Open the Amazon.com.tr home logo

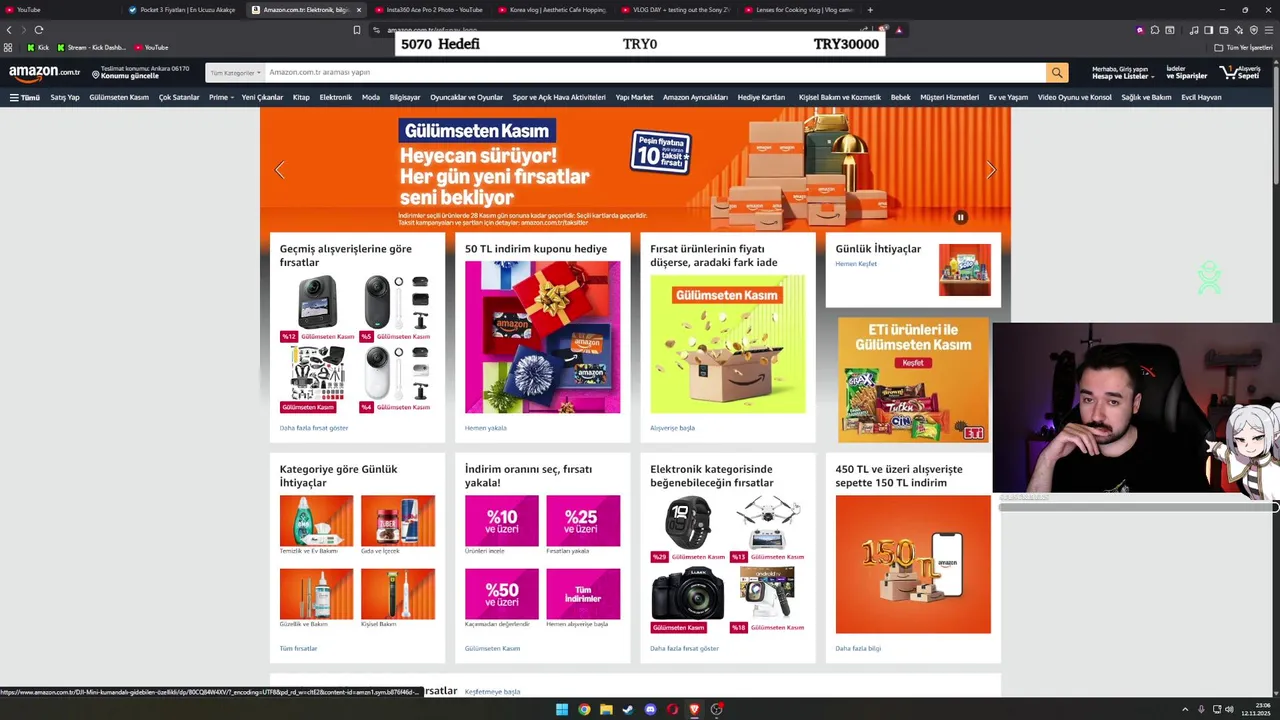[45, 73]
